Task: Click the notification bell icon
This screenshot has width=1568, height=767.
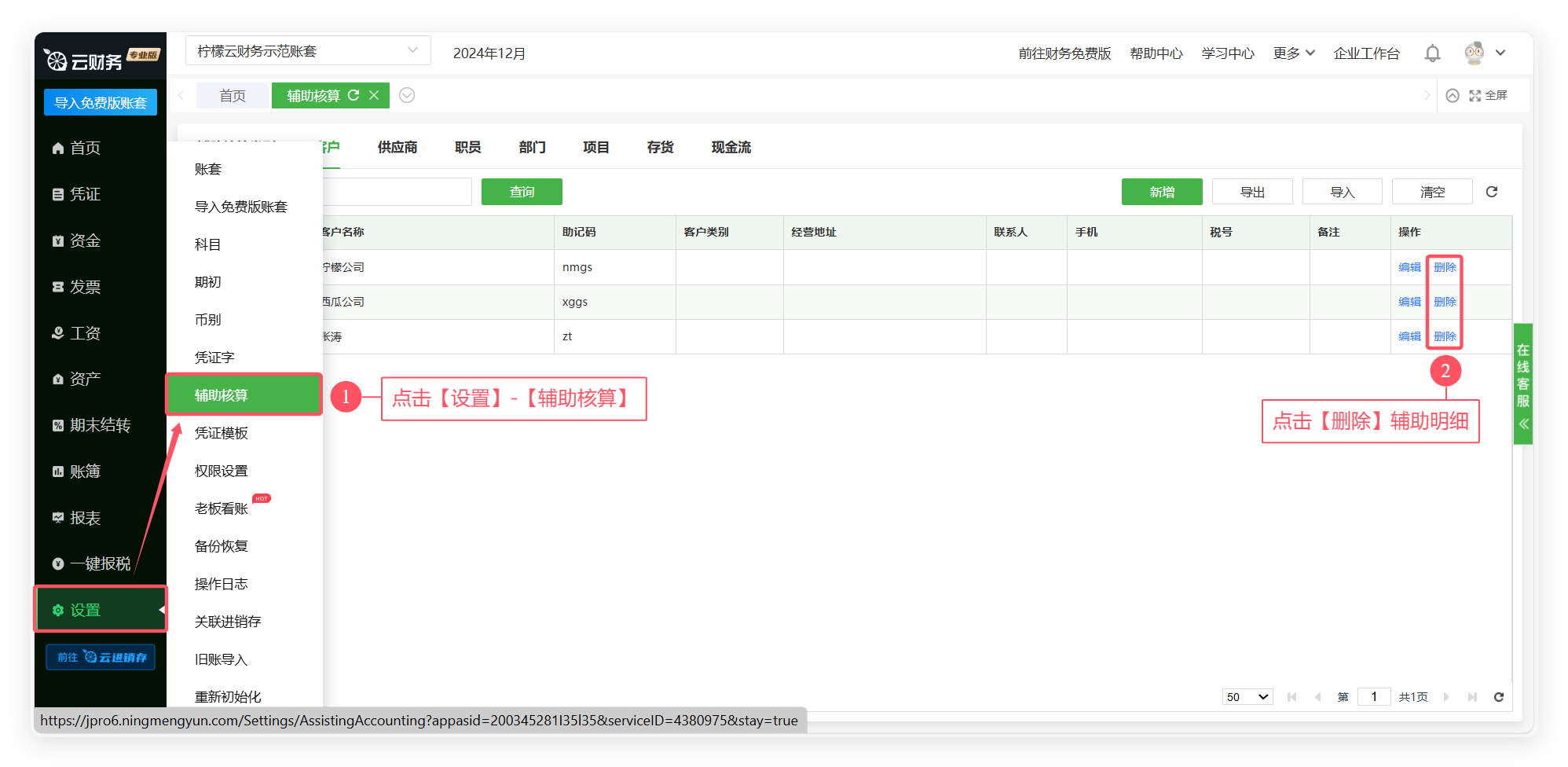Action: point(1432,53)
